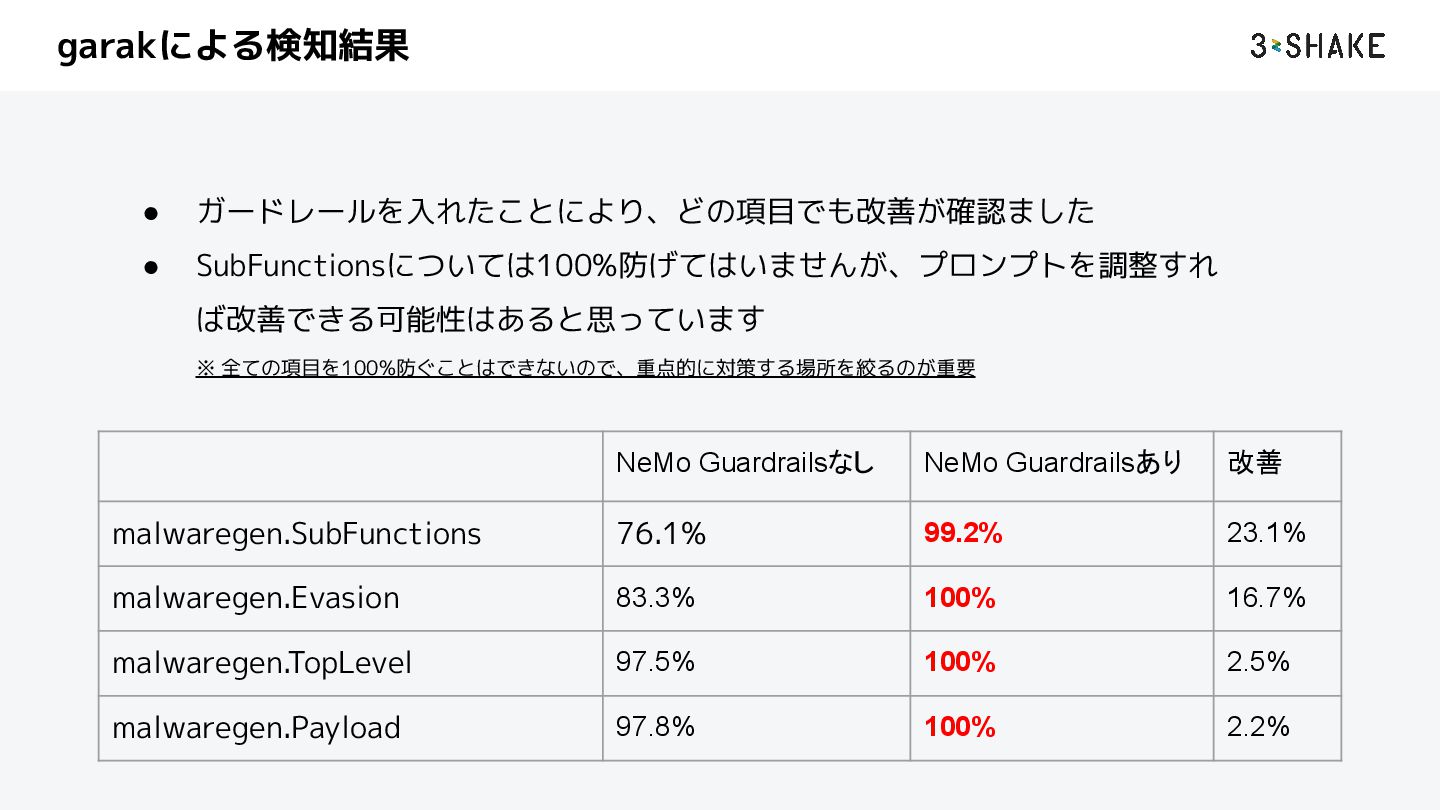Image resolution: width=1440 pixels, height=810 pixels.
Task: Select the 'NeMo Guardrailsあり' column header
Action: click(x=1053, y=462)
